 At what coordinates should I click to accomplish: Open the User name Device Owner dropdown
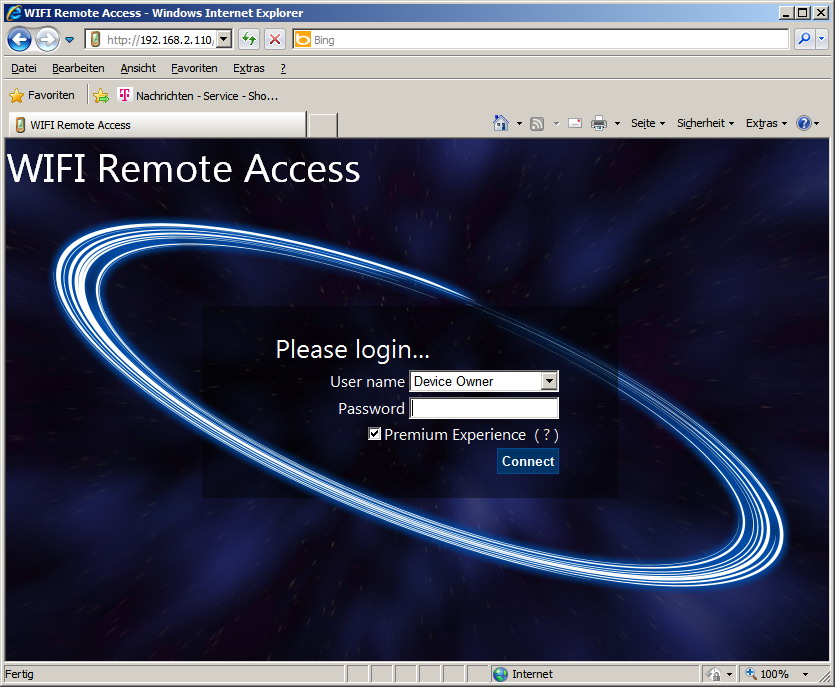484,381
